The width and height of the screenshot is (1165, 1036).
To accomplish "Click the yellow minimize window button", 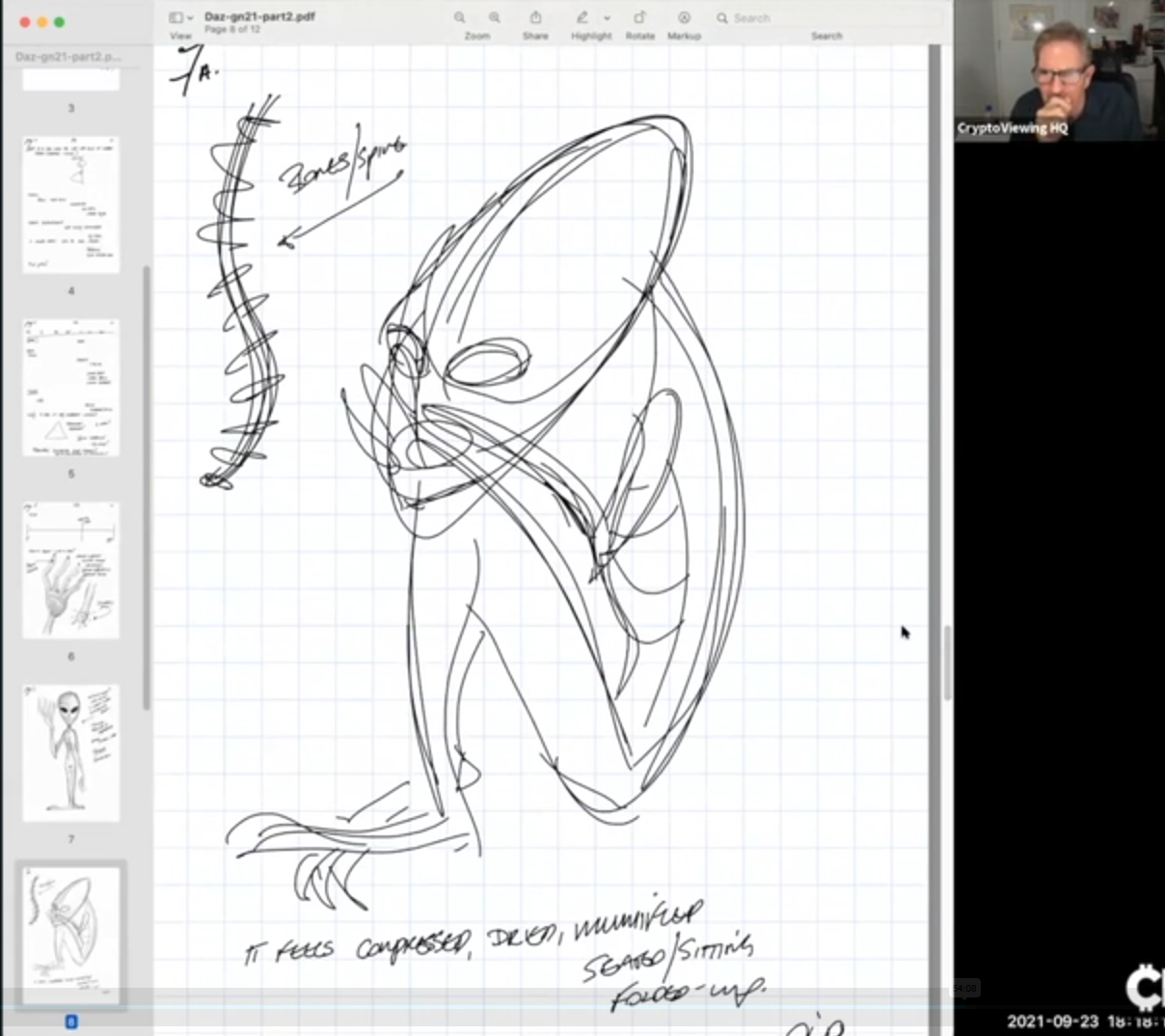I will point(42,21).
